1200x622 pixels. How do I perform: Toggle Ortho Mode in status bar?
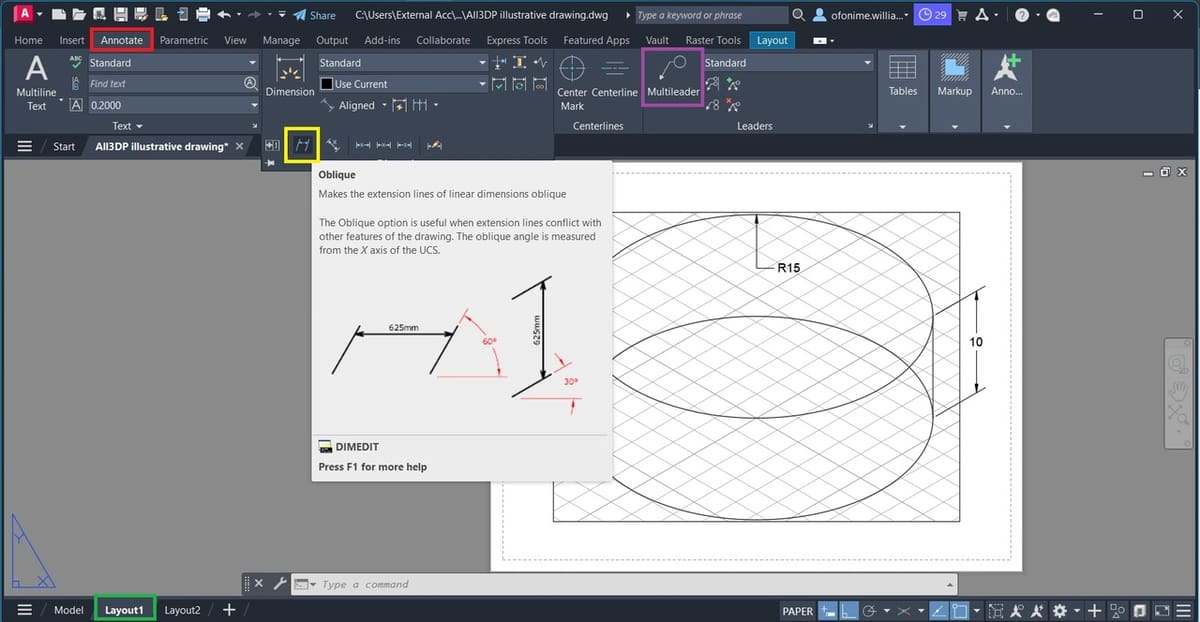[847, 610]
